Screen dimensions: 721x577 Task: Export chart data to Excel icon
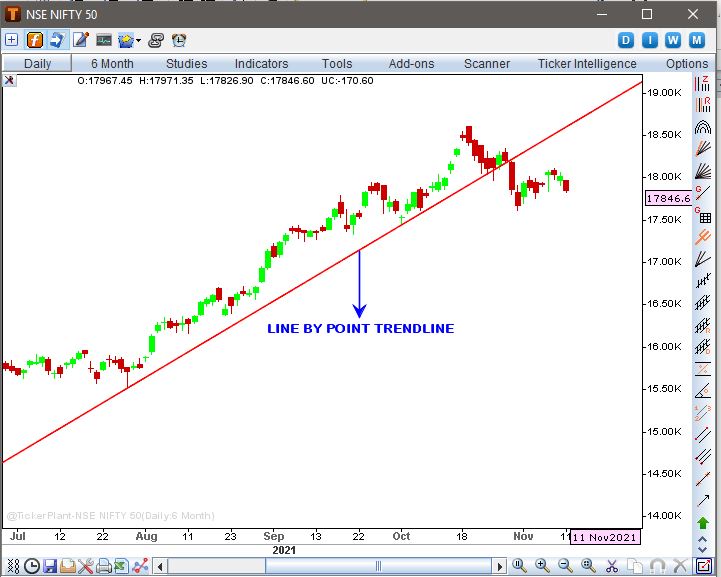point(121,566)
